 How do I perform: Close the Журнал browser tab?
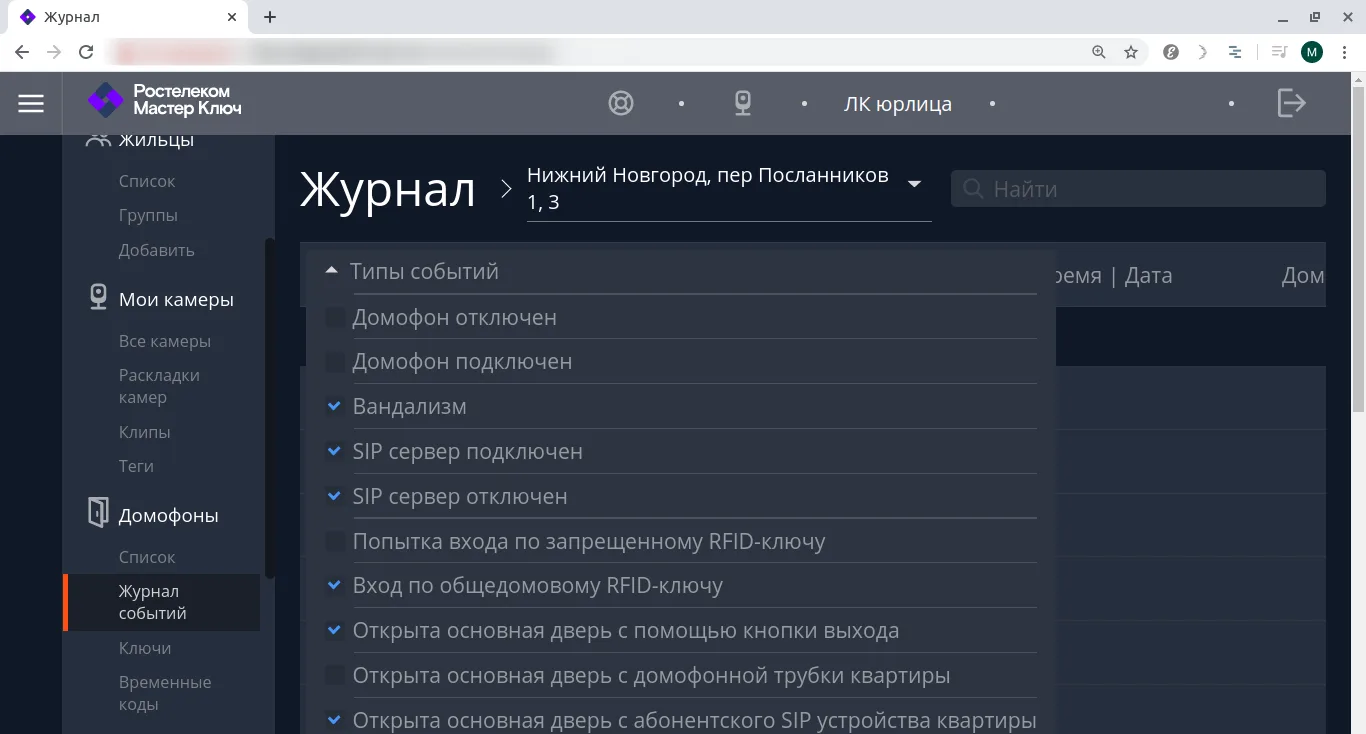pyautogui.click(x=232, y=17)
